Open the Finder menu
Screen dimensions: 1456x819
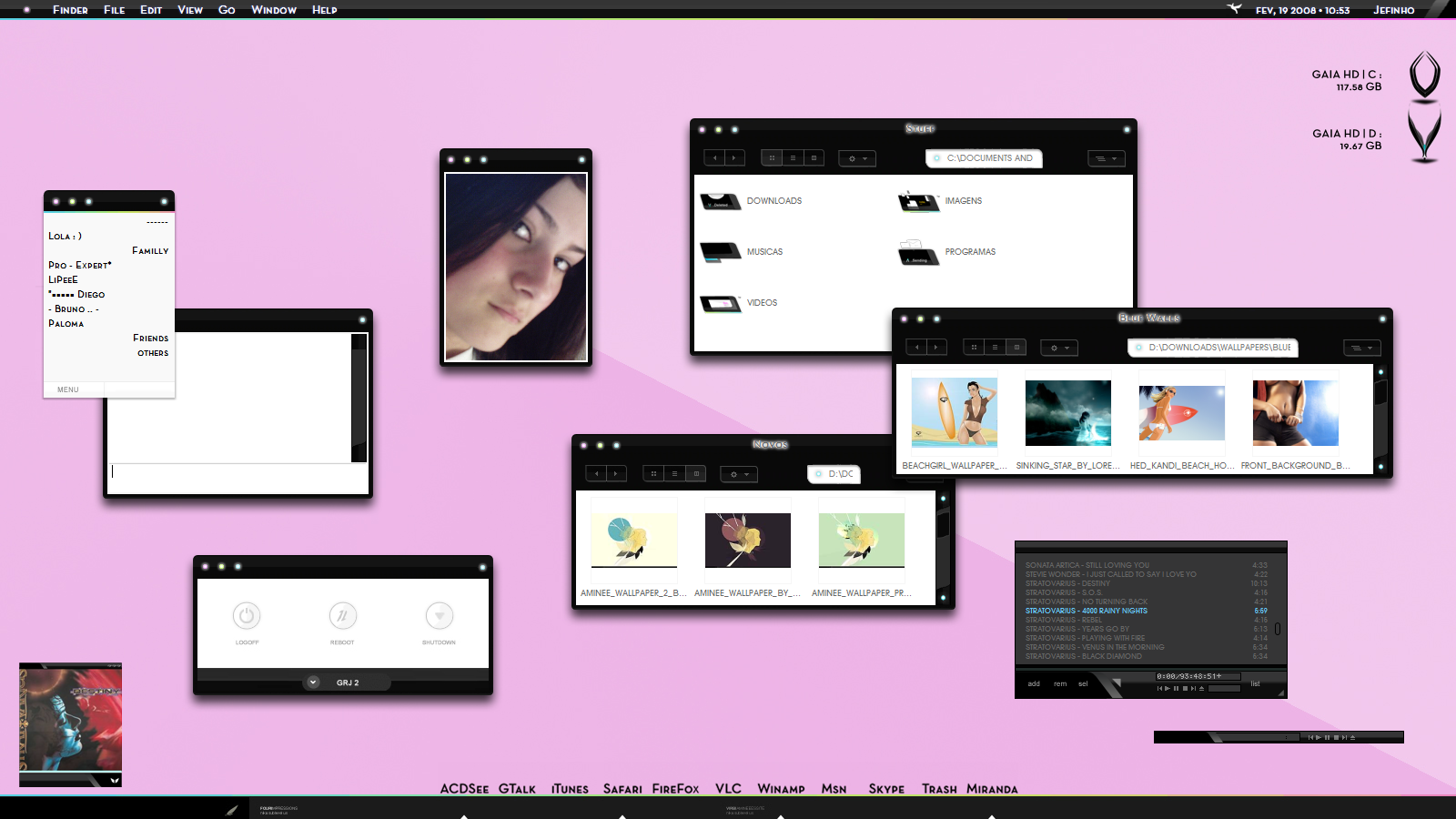[x=70, y=10]
